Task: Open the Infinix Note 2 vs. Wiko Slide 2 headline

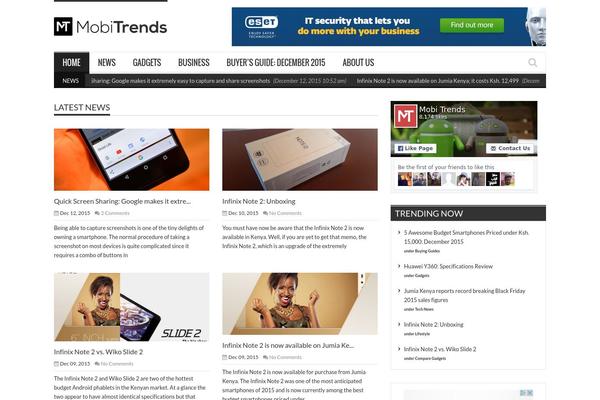Action: click(x=98, y=352)
